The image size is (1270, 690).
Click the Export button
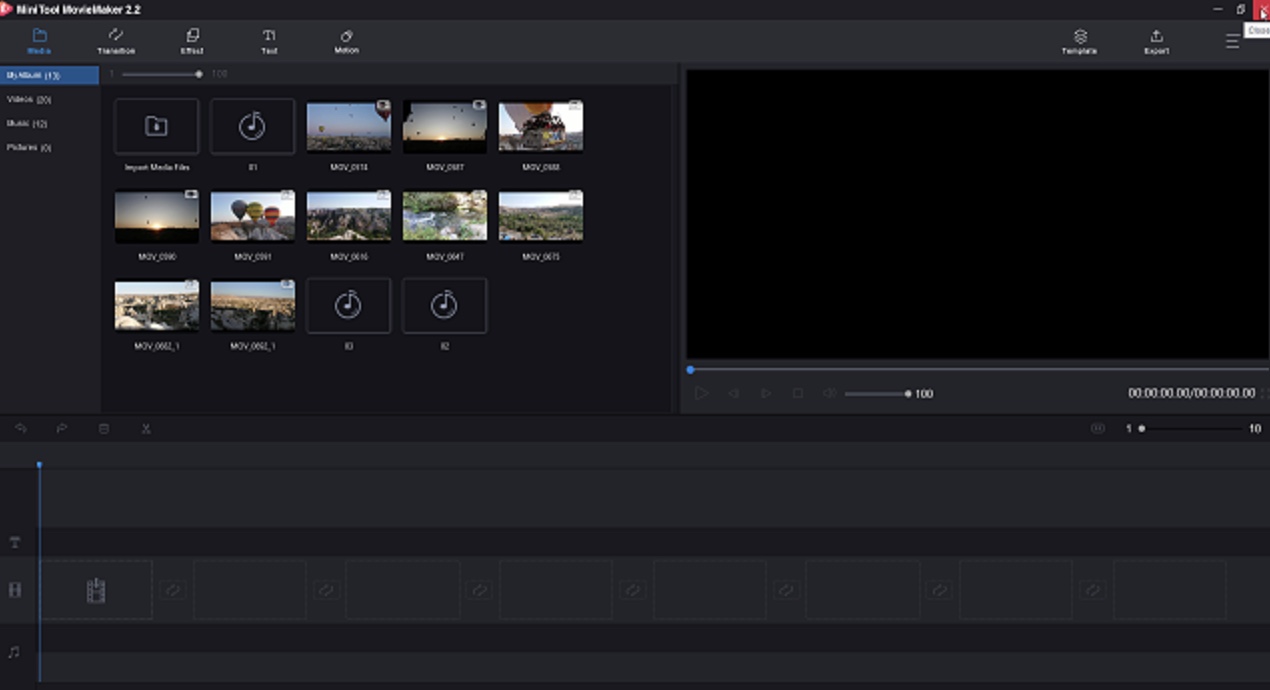coord(1156,42)
